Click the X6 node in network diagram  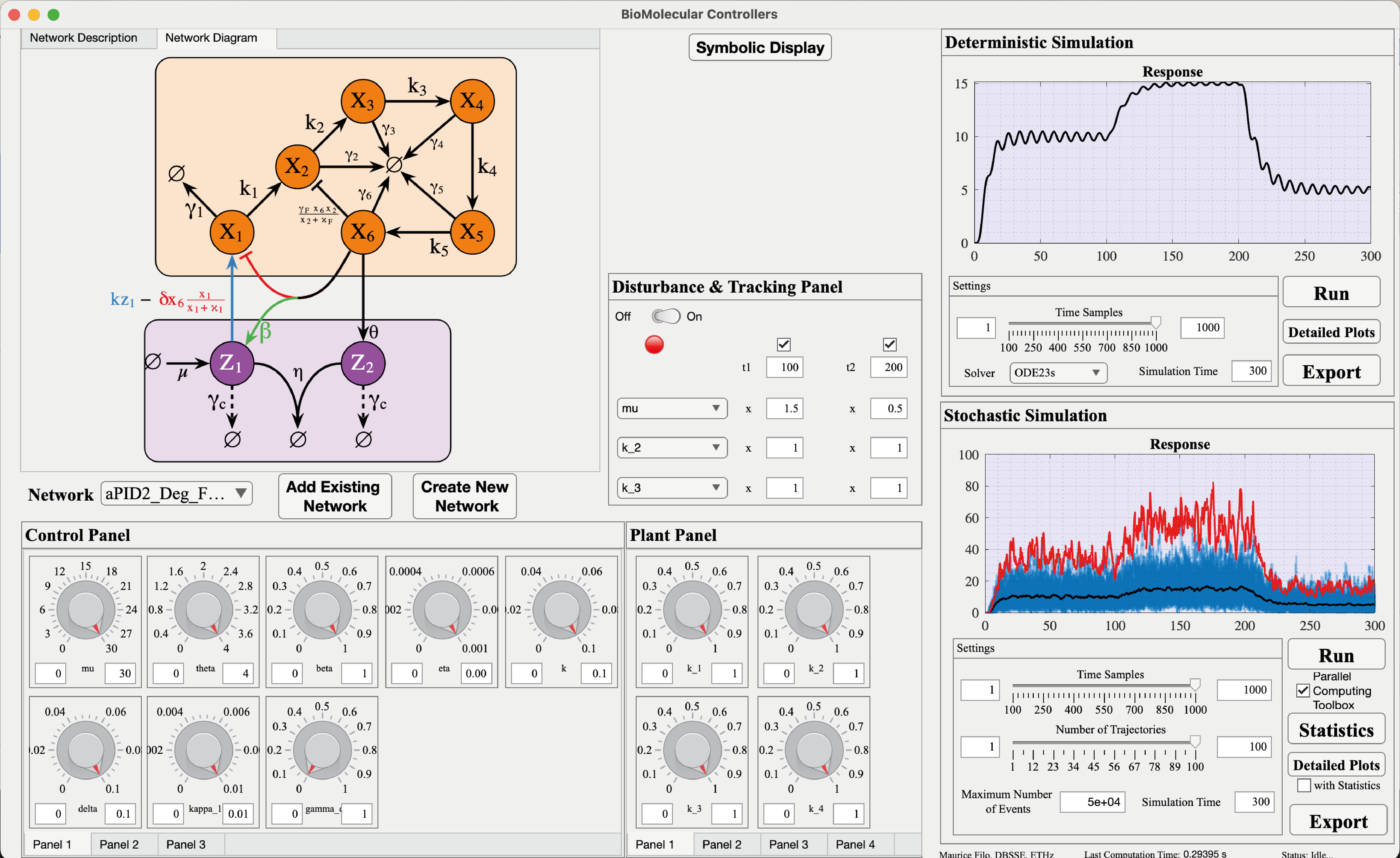pyautogui.click(x=363, y=232)
